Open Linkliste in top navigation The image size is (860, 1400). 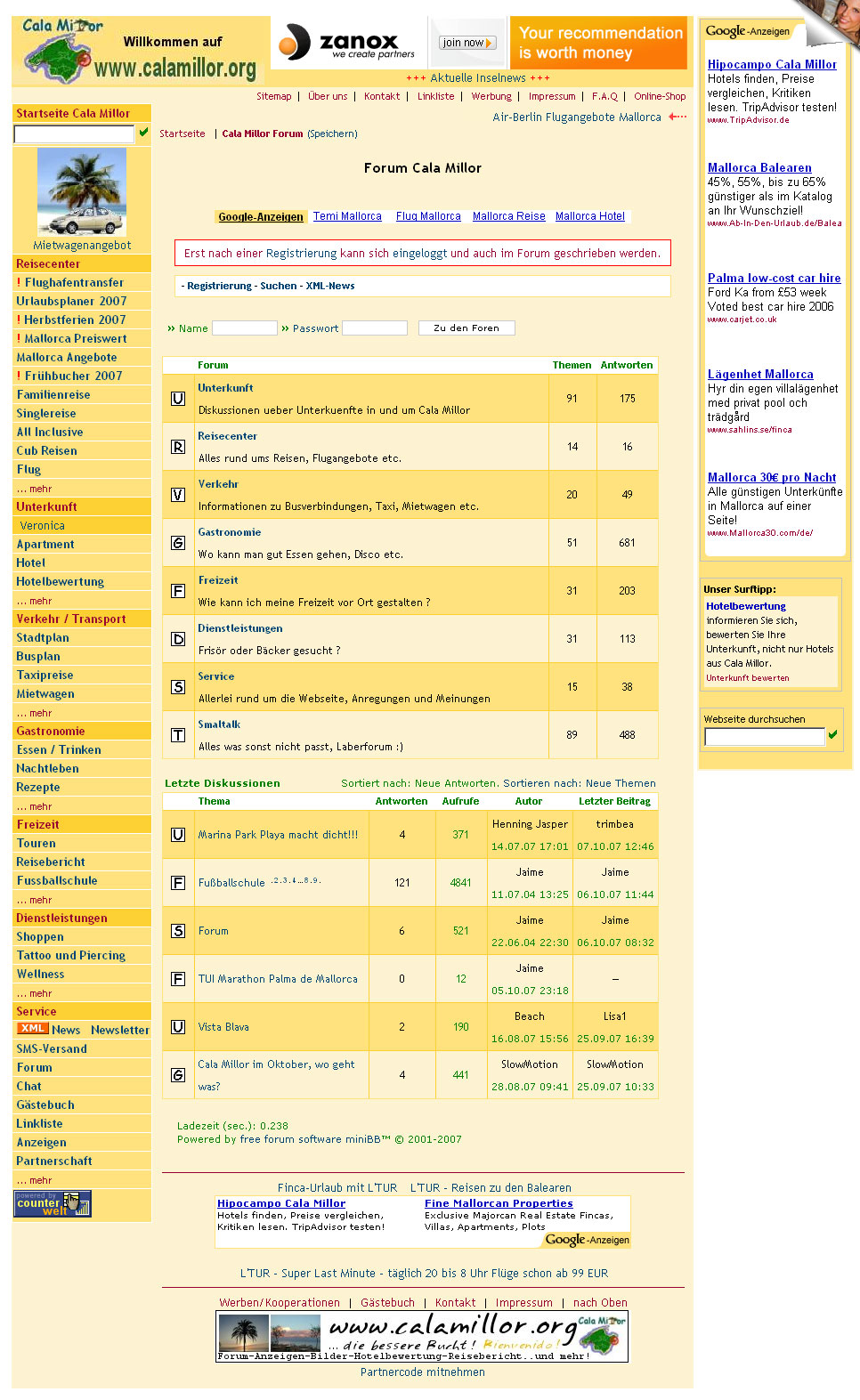pos(436,96)
